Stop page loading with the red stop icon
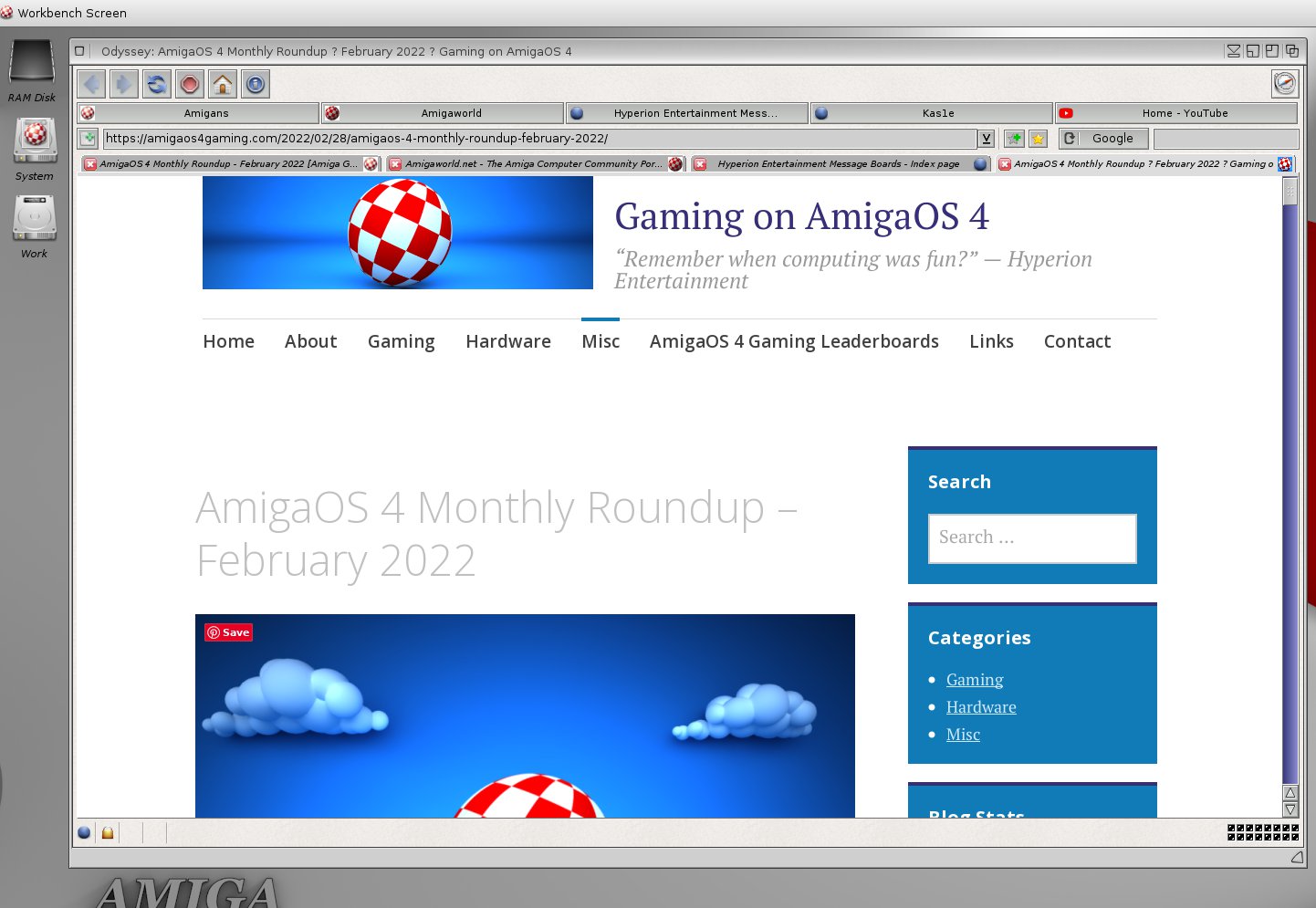 [190, 85]
